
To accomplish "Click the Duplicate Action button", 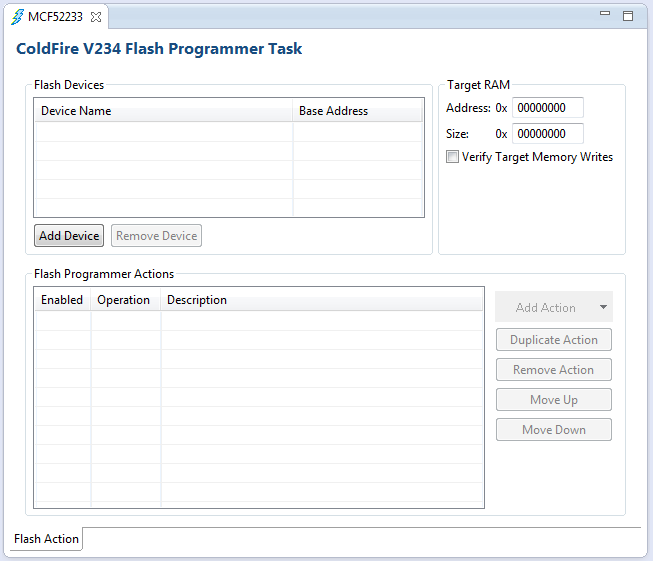I will point(554,339).
